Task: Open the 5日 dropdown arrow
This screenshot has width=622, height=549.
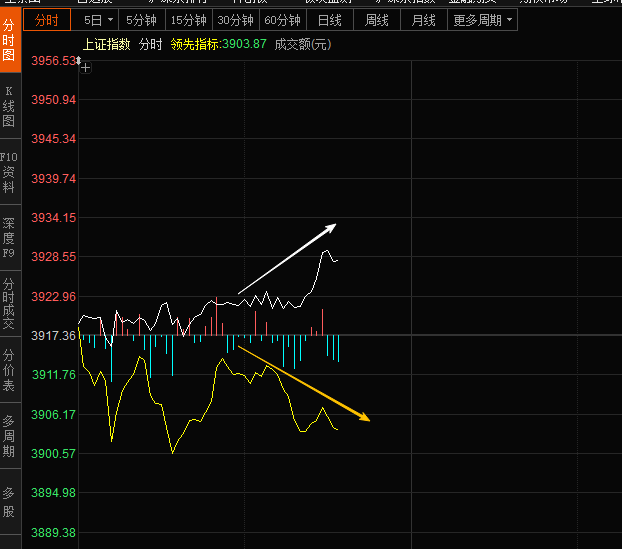Action: (x=109, y=20)
